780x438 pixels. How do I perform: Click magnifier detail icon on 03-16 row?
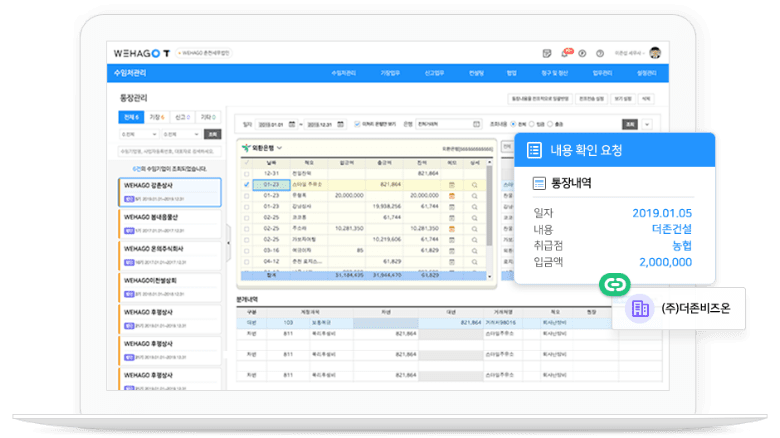pos(475,250)
